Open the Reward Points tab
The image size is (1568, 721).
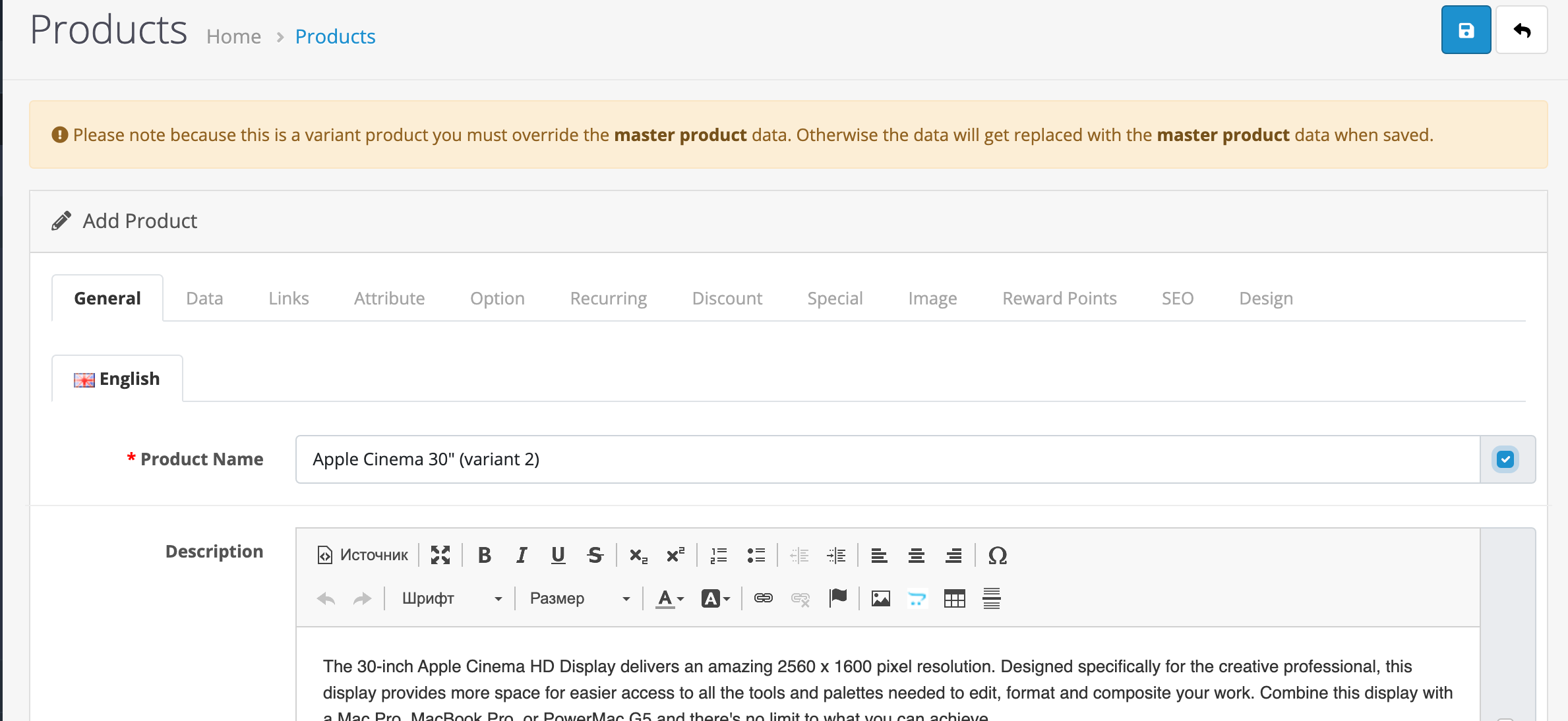1059,299
